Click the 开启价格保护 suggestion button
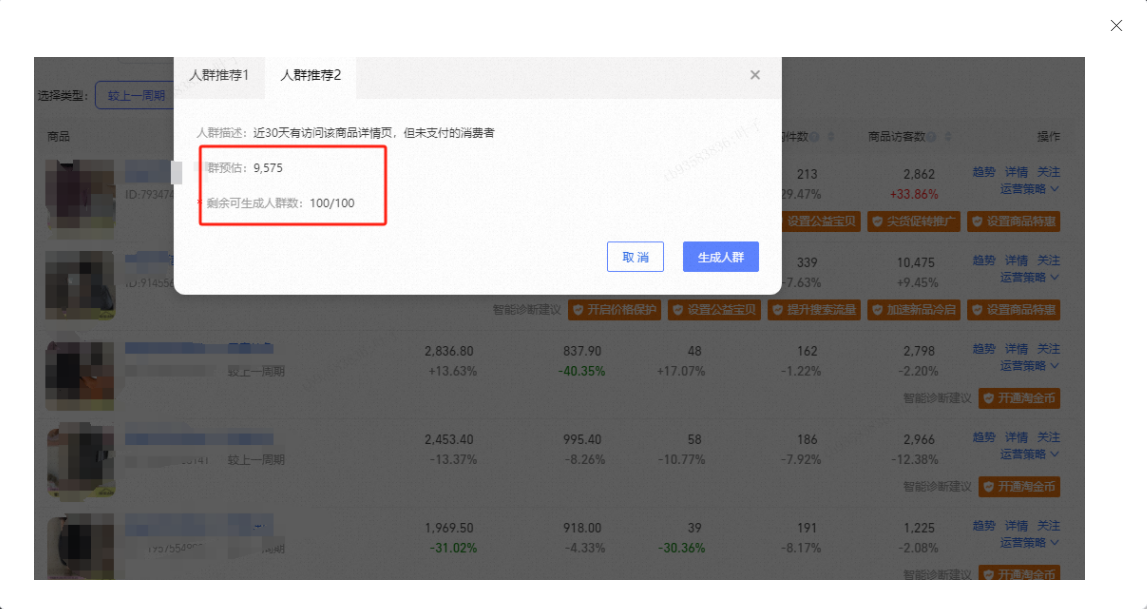1147x609 pixels. pos(614,310)
